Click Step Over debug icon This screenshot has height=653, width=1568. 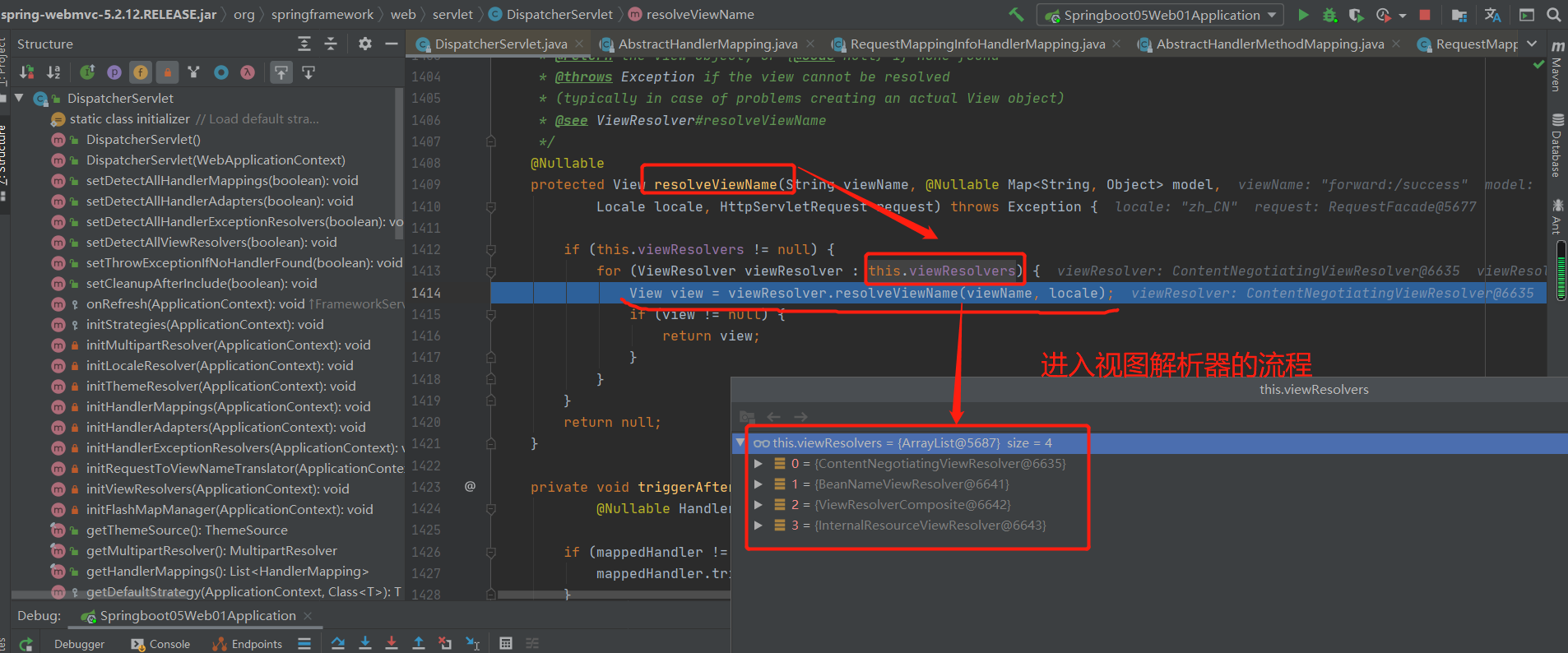pyautogui.click(x=338, y=643)
